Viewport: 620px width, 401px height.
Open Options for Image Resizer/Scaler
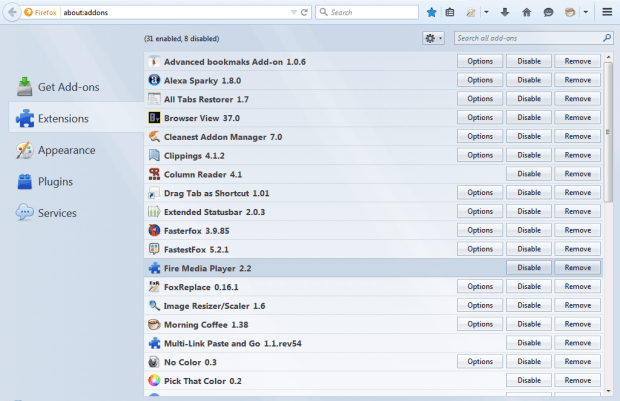coord(480,305)
